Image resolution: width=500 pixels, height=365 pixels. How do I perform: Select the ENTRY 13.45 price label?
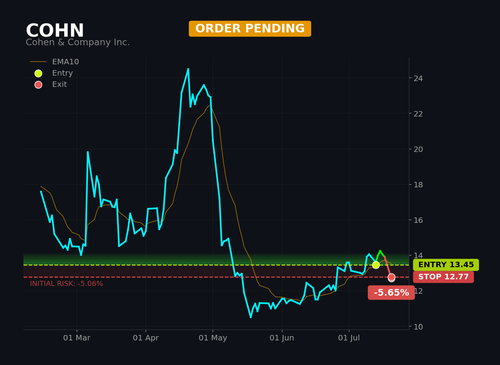(x=446, y=265)
